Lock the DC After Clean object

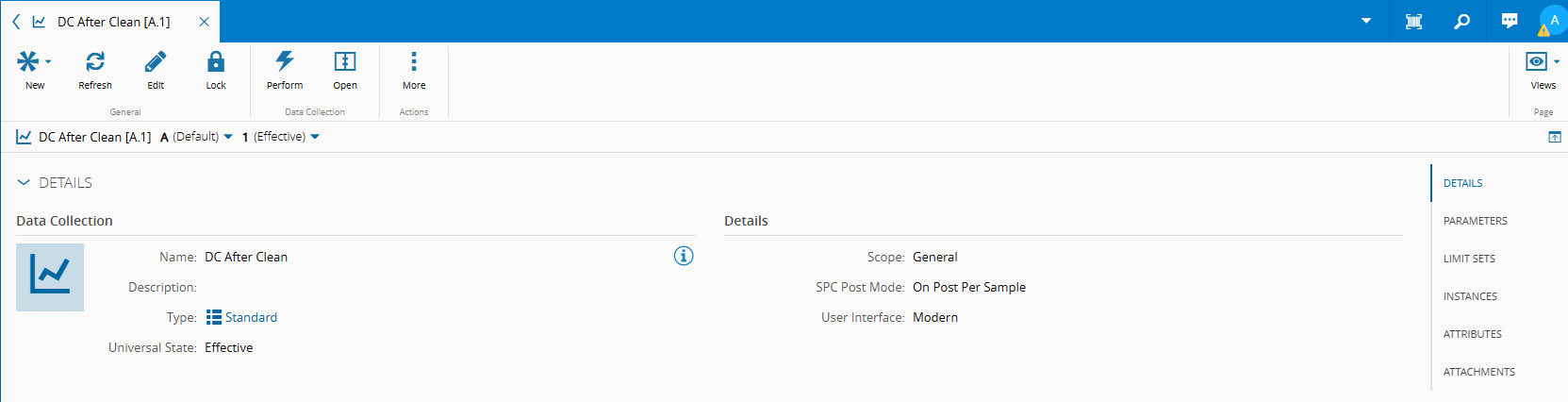pyautogui.click(x=216, y=62)
